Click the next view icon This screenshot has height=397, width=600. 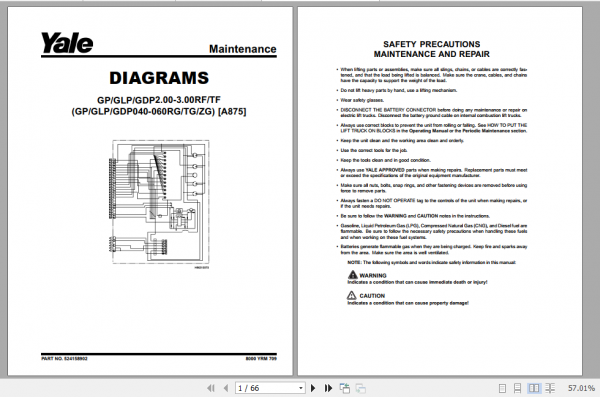click(360, 388)
